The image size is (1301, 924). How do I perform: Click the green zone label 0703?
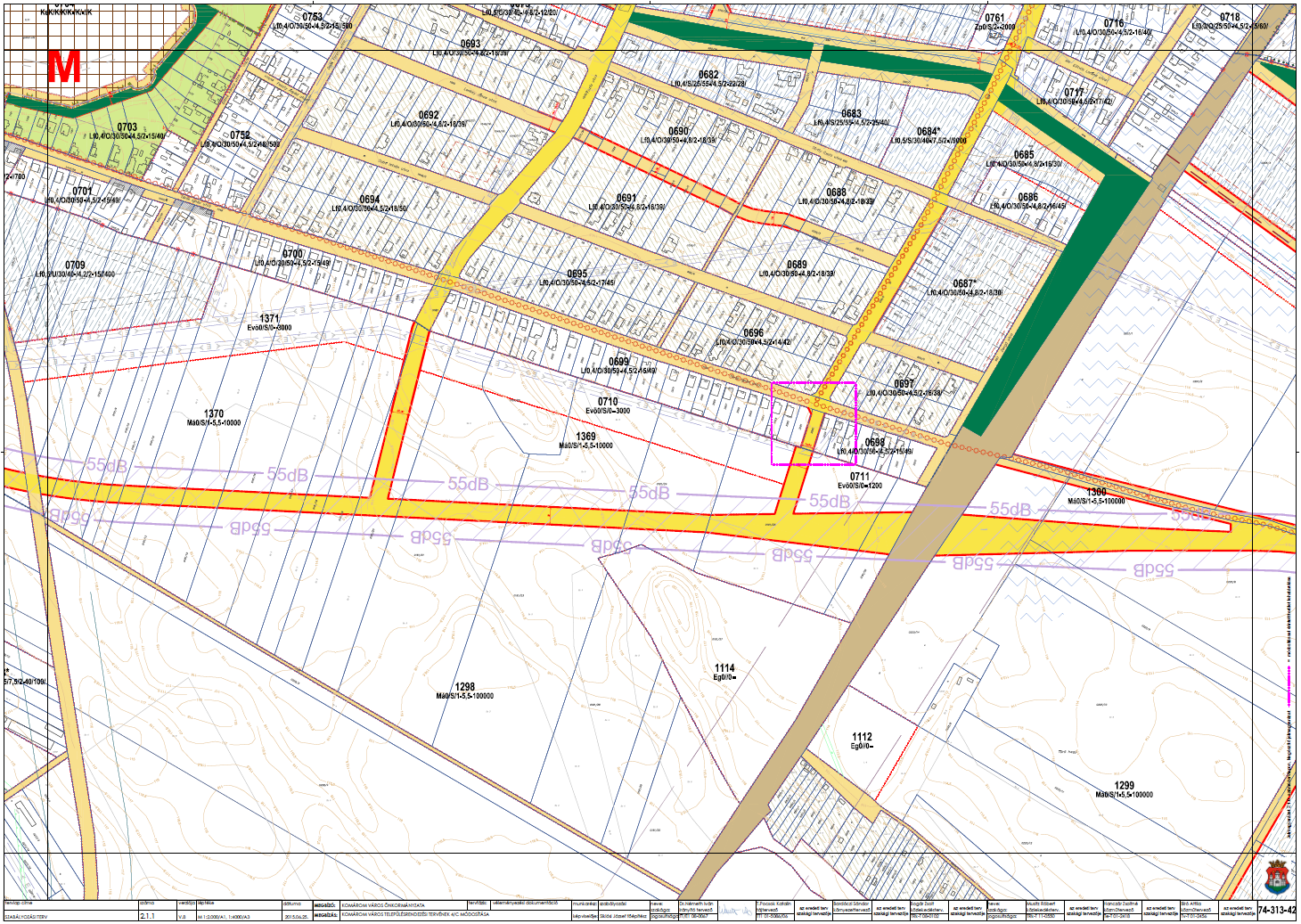(x=127, y=127)
